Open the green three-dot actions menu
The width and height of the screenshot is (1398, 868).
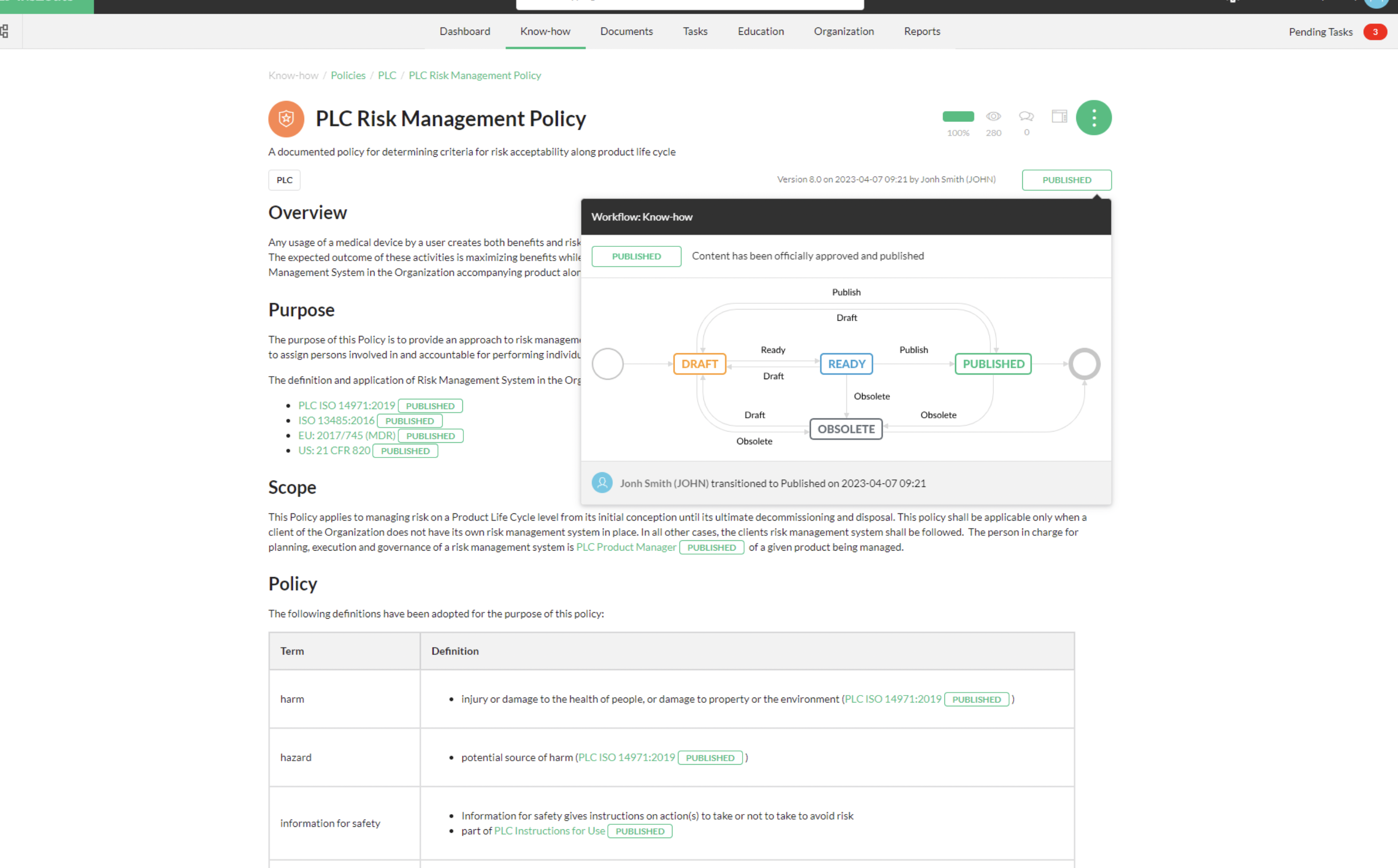coord(1093,117)
